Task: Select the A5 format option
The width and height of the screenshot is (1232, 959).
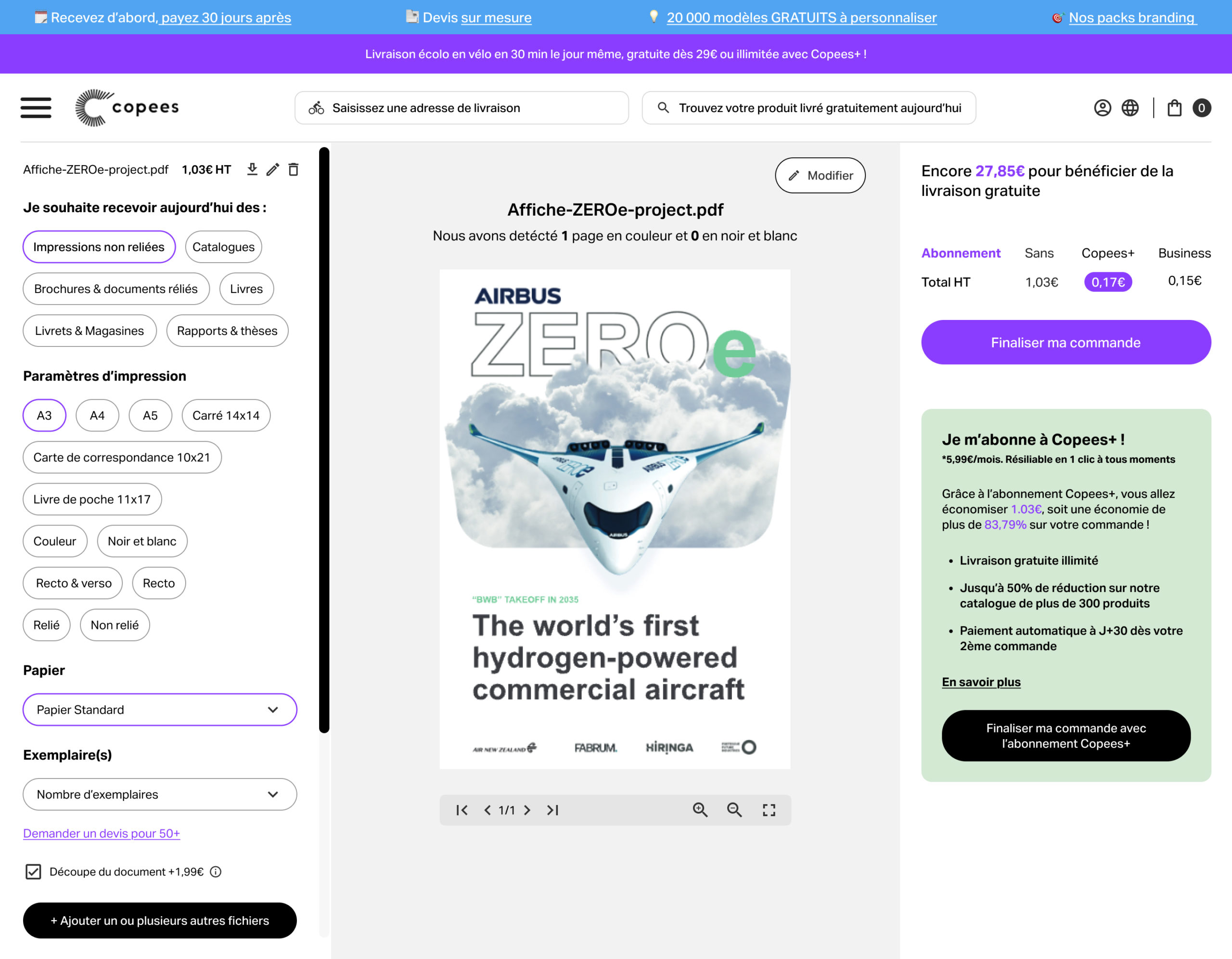Action: [x=150, y=415]
